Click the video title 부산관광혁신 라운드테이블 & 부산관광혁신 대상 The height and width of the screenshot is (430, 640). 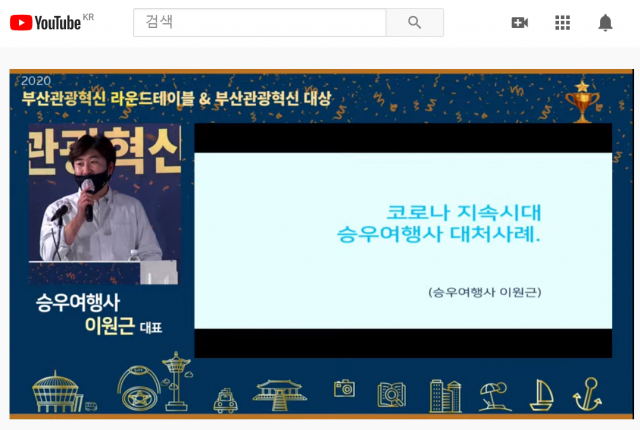pos(176,99)
